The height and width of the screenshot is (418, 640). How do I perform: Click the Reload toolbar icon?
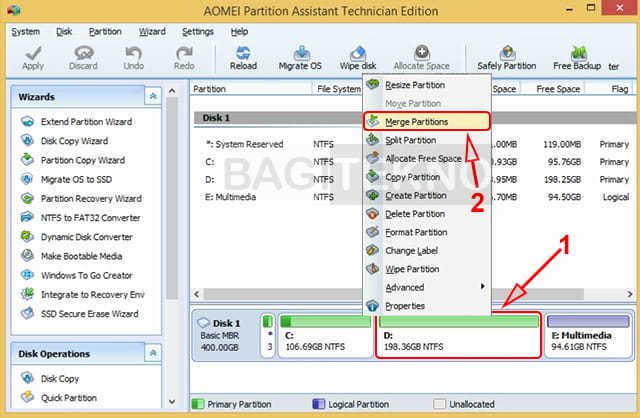pyautogui.click(x=243, y=58)
